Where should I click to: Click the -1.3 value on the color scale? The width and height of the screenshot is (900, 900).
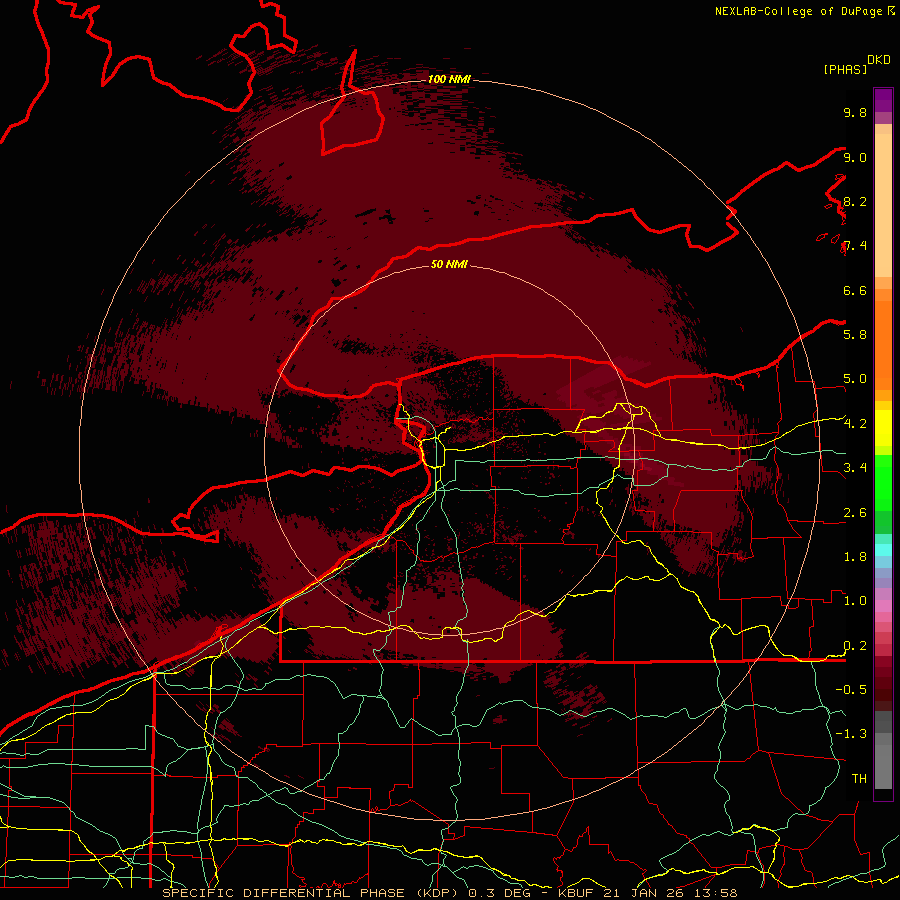point(851,734)
